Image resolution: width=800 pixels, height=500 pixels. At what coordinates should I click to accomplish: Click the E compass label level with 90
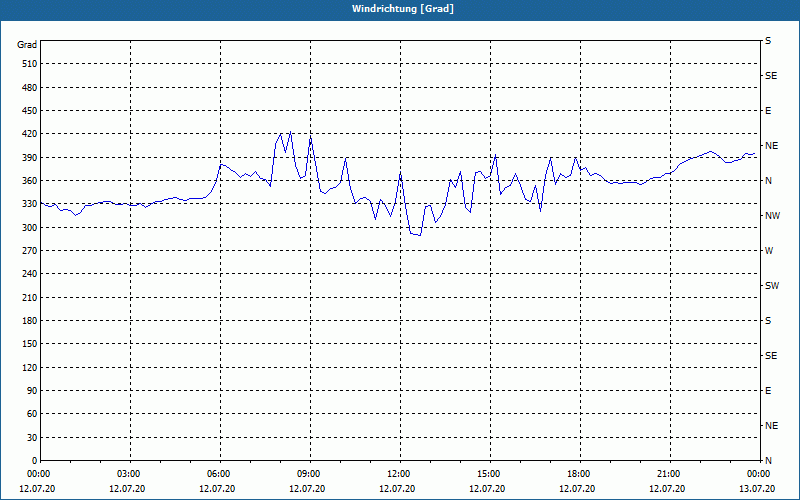768,391
